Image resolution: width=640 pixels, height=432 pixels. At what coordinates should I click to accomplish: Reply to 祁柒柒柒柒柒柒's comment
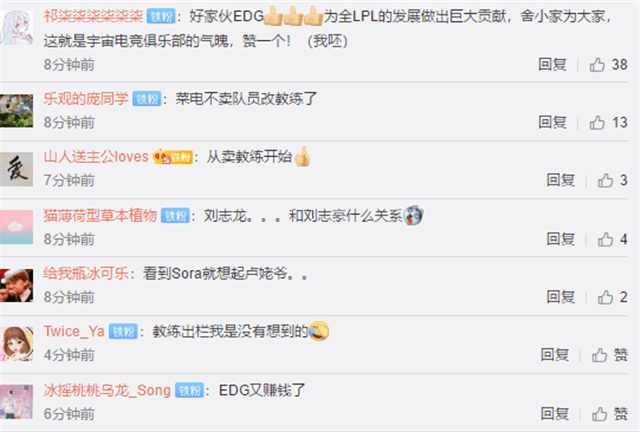[552, 65]
